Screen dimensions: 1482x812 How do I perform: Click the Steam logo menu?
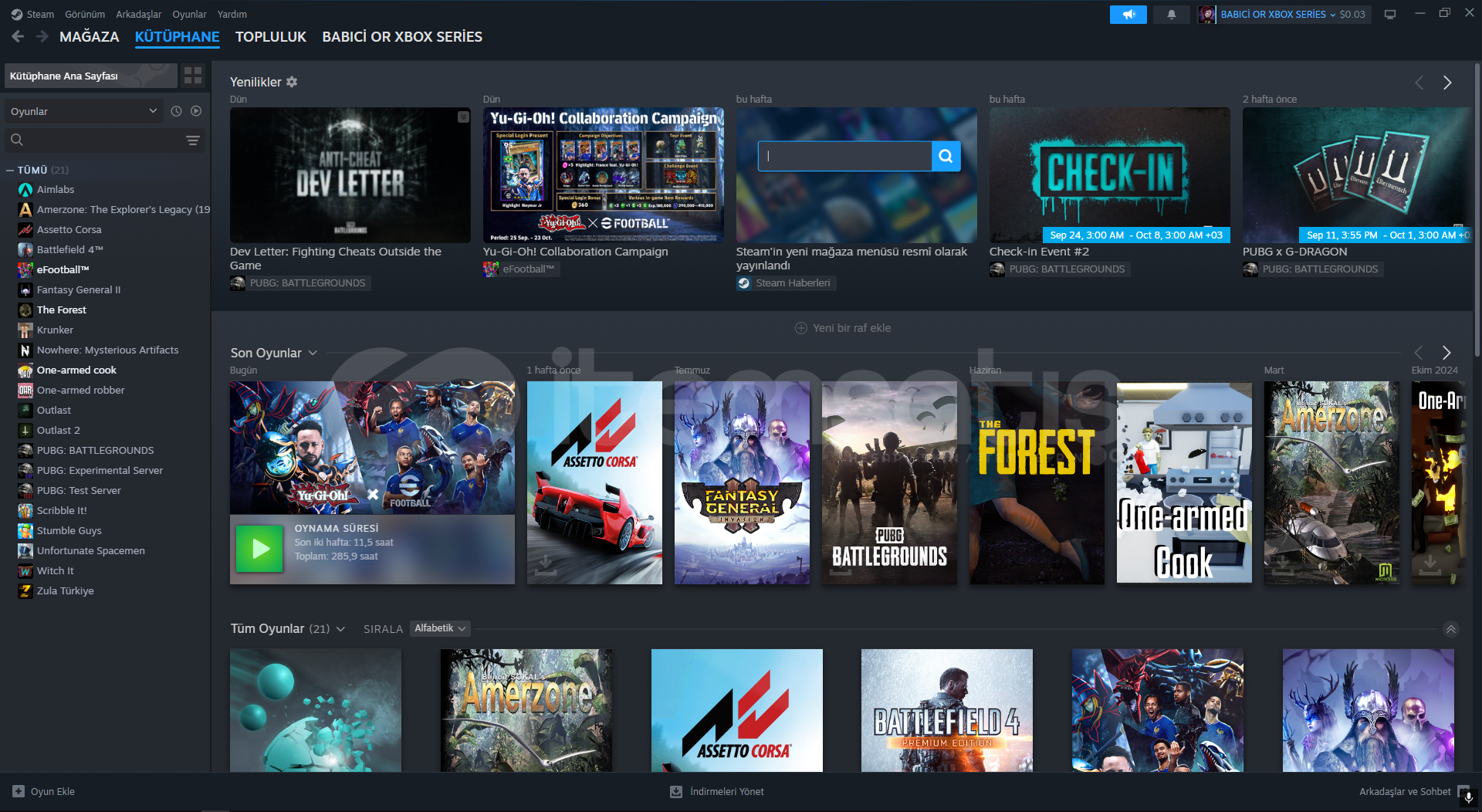pos(17,14)
